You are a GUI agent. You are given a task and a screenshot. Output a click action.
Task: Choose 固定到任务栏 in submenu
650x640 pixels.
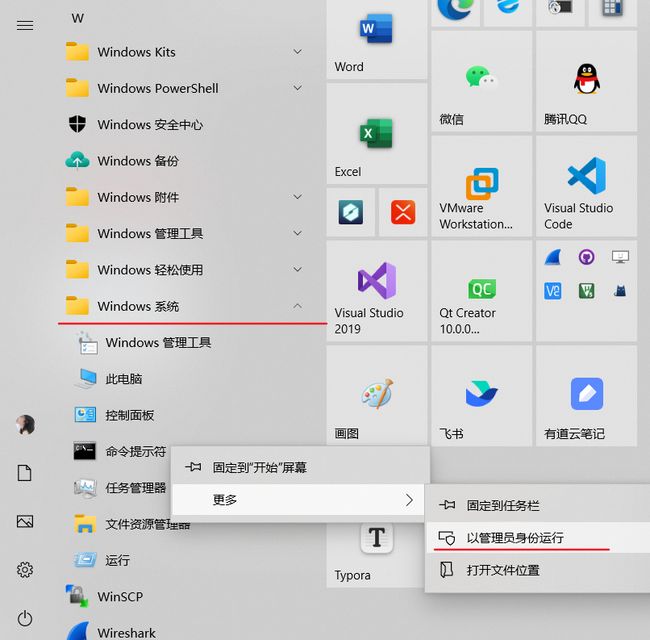[538, 505]
